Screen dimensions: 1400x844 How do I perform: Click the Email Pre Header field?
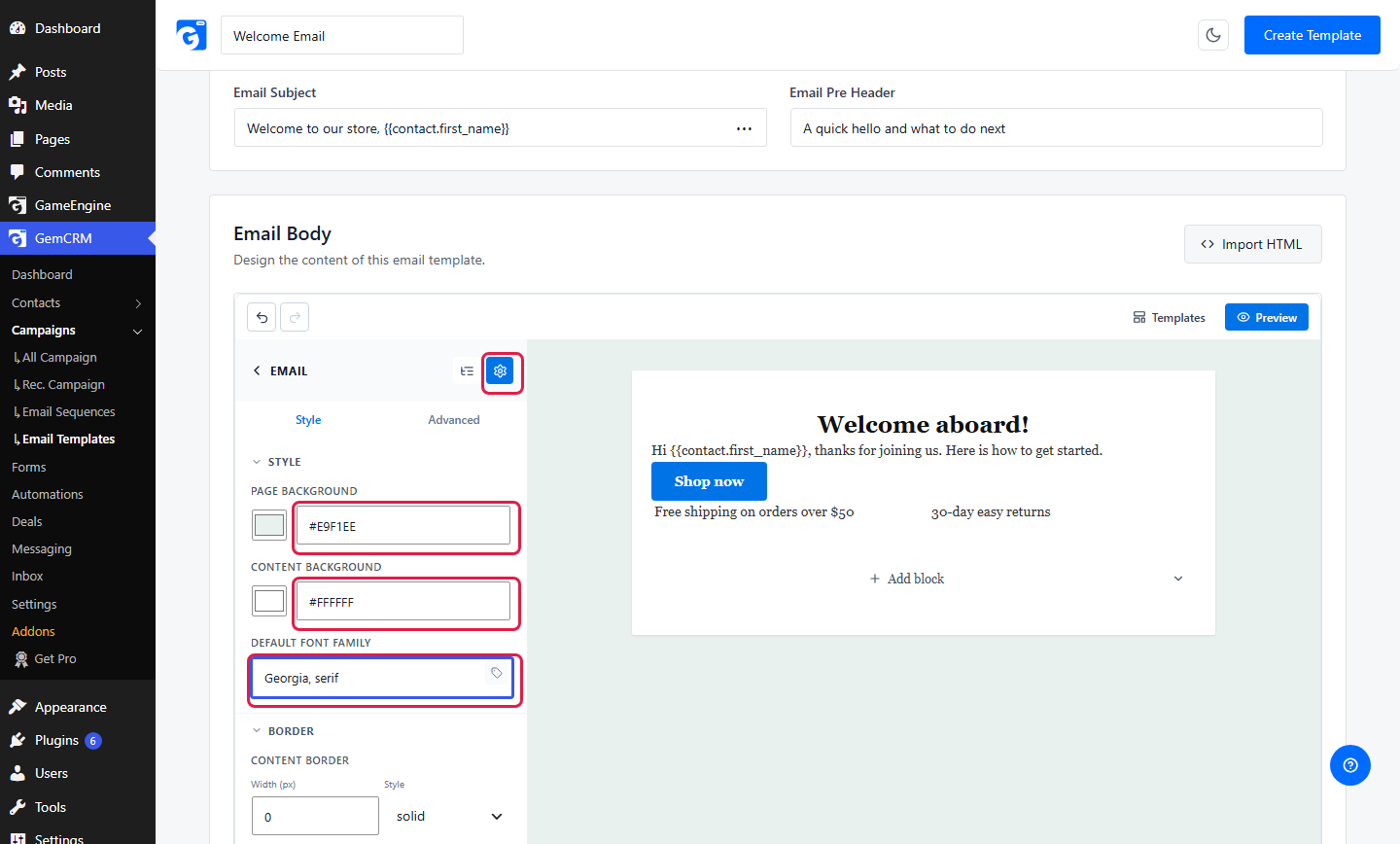tap(1057, 127)
